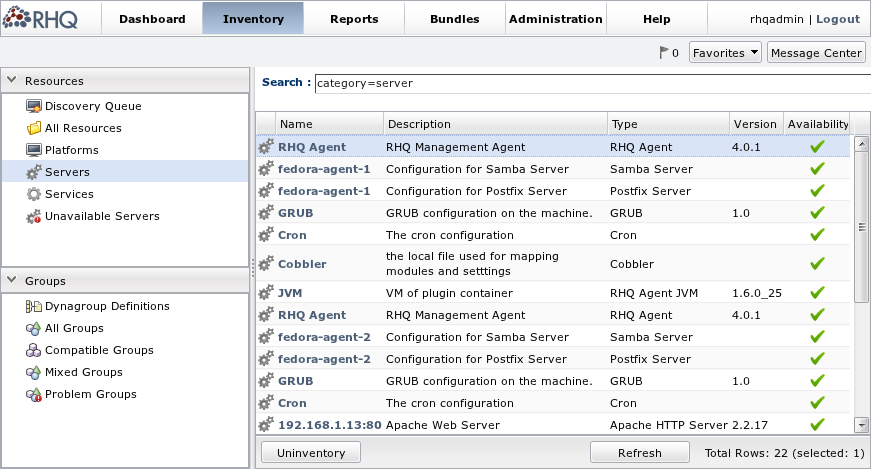Click the Compatible Groups icon
Viewport: 889px width, 469px height.
34,350
